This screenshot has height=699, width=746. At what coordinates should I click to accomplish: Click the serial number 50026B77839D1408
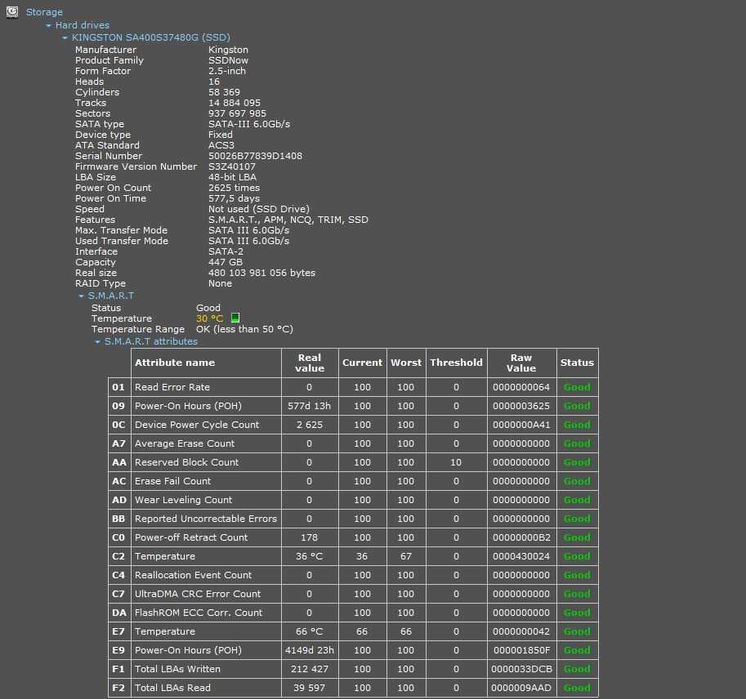(255, 156)
